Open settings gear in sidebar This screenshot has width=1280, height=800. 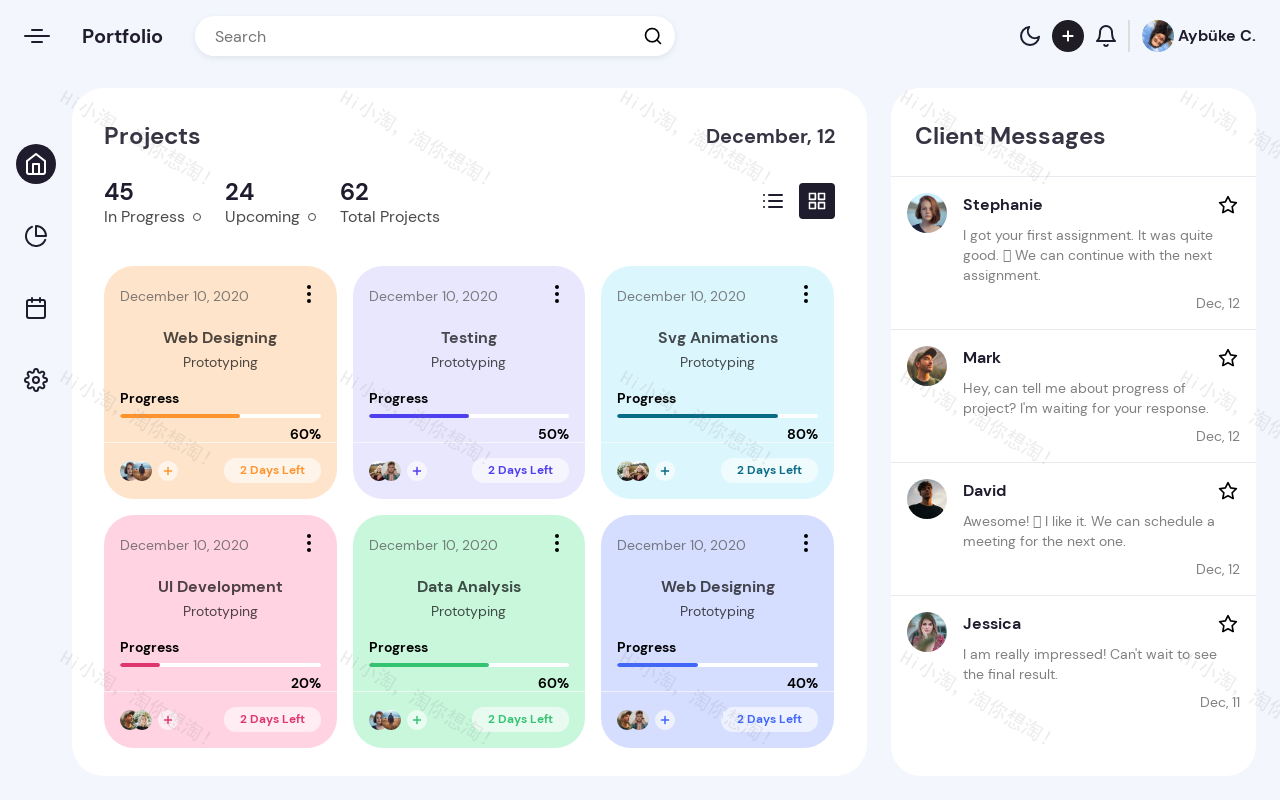click(x=36, y=380)
